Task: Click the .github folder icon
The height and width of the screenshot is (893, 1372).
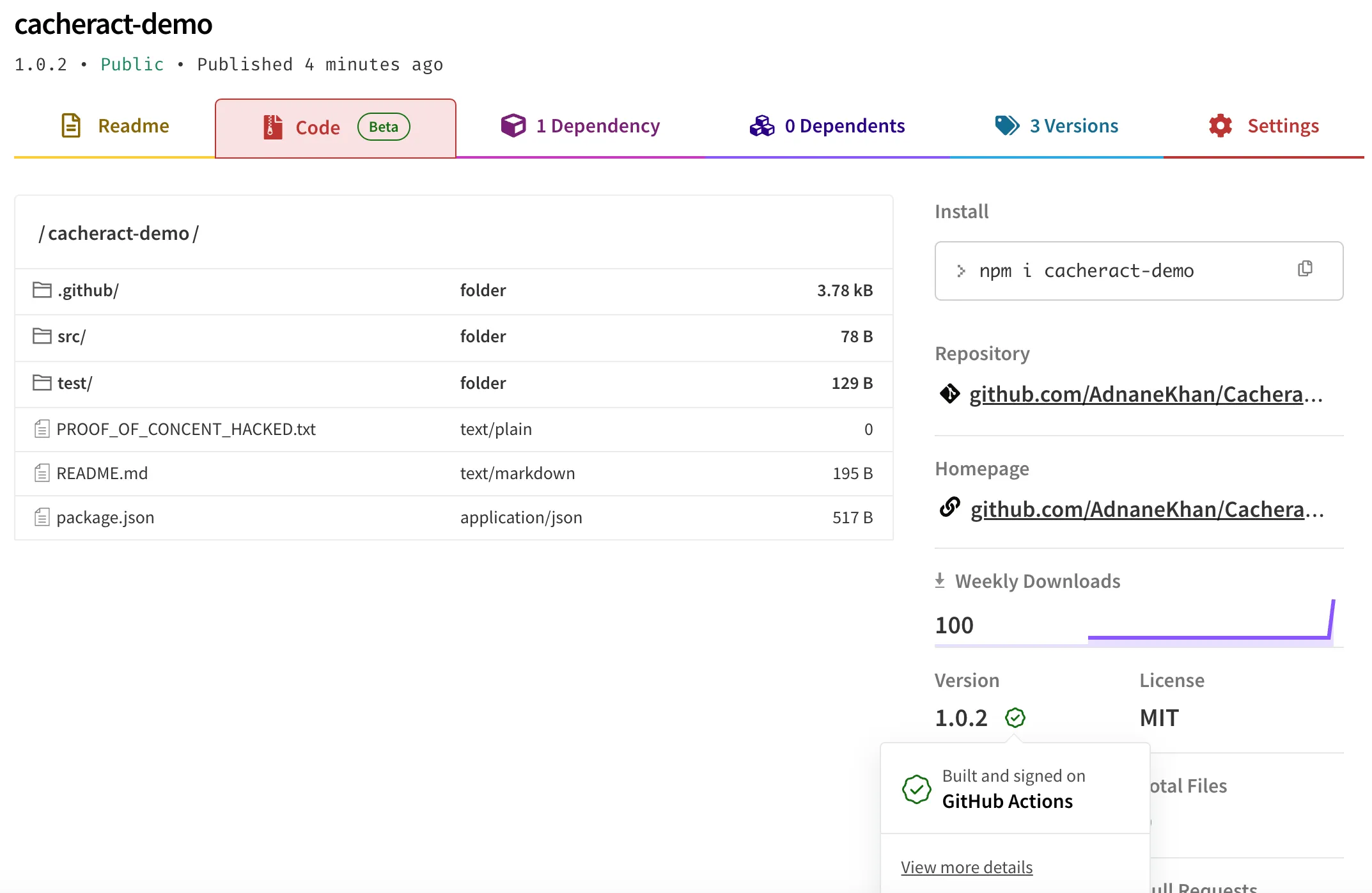Action: pos(42,290)
